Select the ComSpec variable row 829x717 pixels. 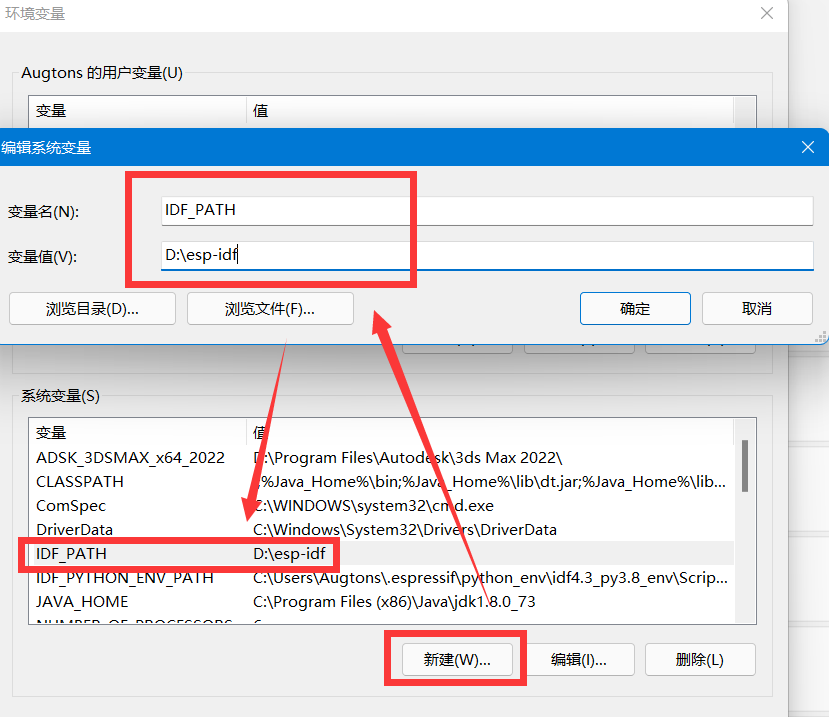click(150, 506)
